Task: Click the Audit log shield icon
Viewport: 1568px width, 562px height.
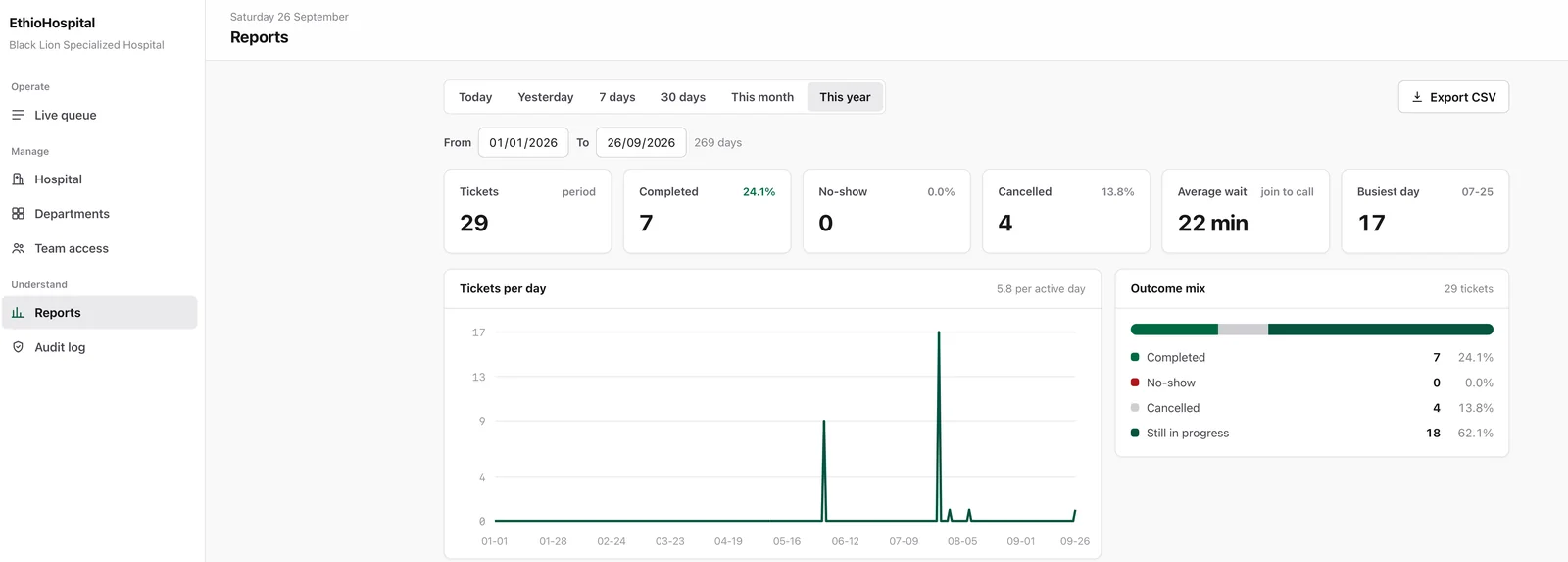Action: (18, 347)
